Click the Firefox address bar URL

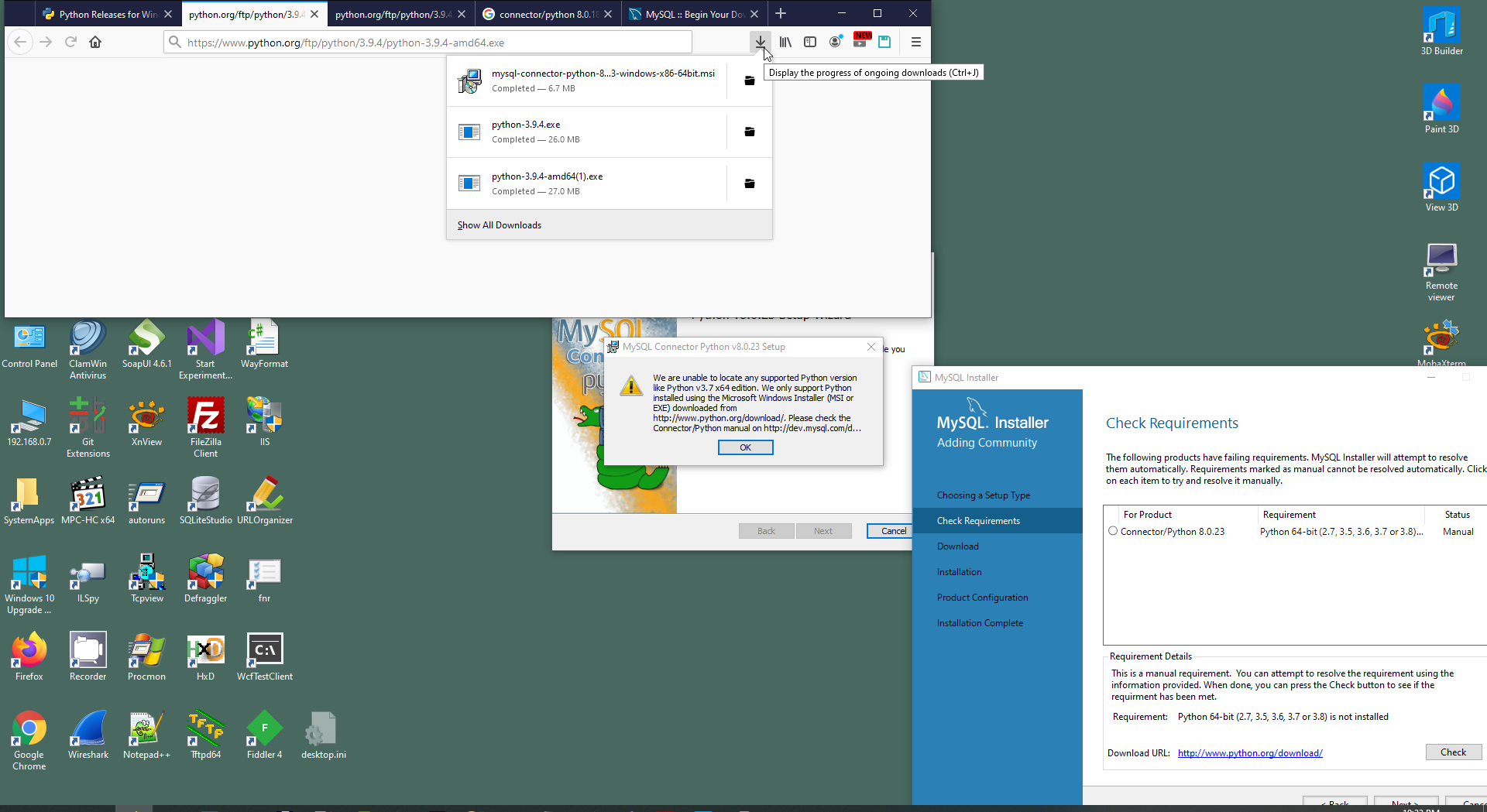(x=428, y=43)
